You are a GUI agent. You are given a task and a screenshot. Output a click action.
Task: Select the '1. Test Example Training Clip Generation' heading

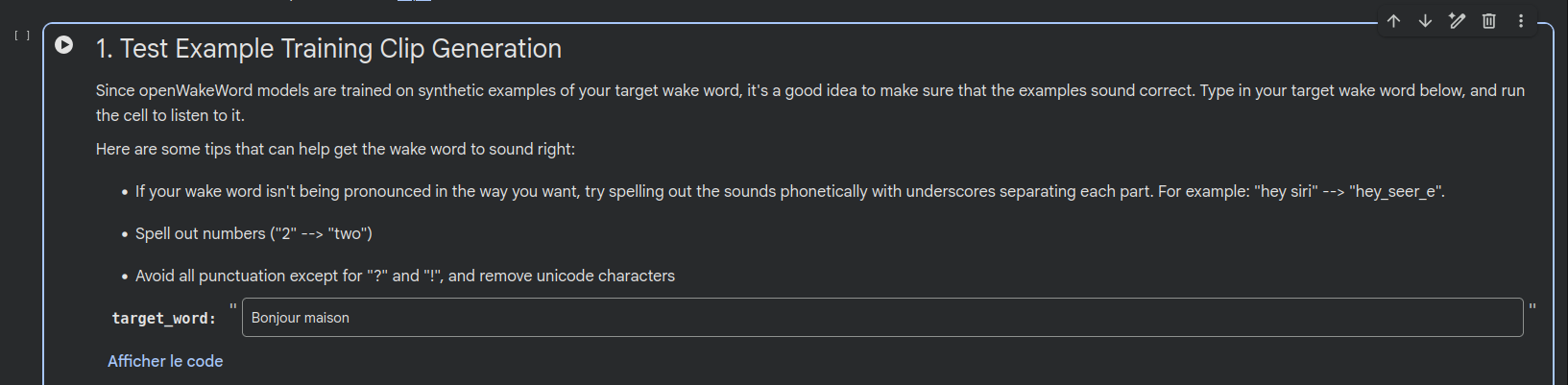(328, 49)
